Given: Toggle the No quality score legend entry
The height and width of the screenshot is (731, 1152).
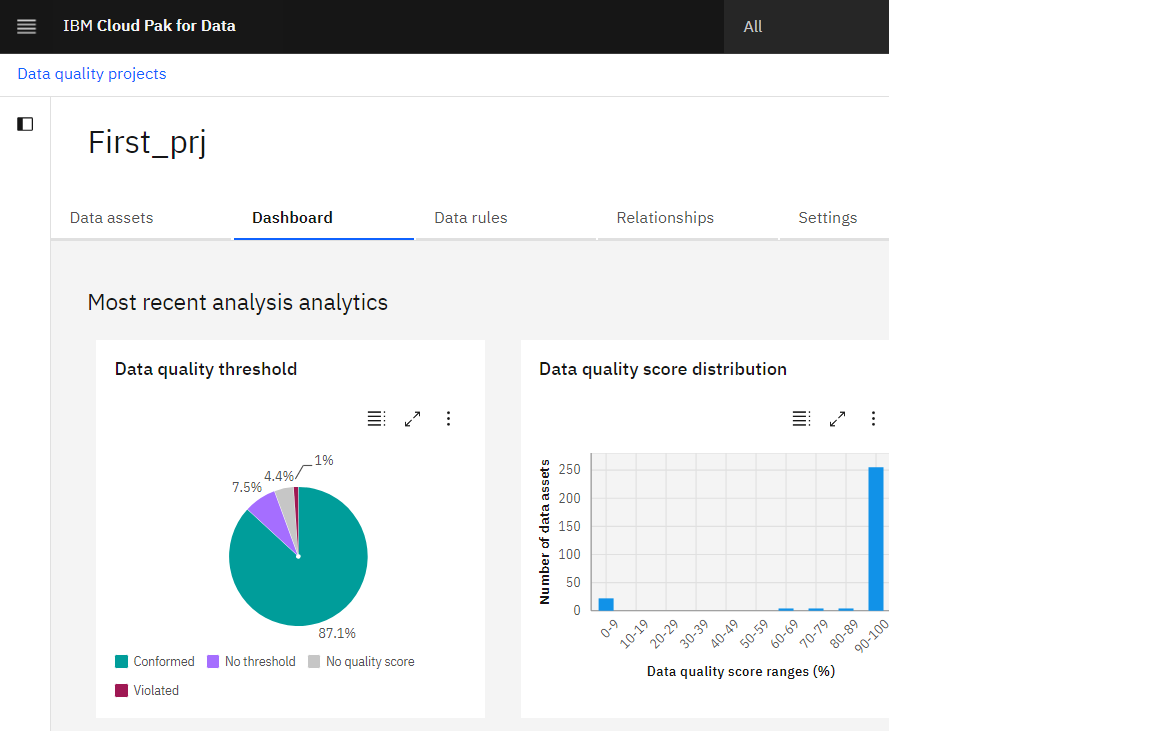Looking at the screenshot, I should pyautogui.click(x=361, y=661).
